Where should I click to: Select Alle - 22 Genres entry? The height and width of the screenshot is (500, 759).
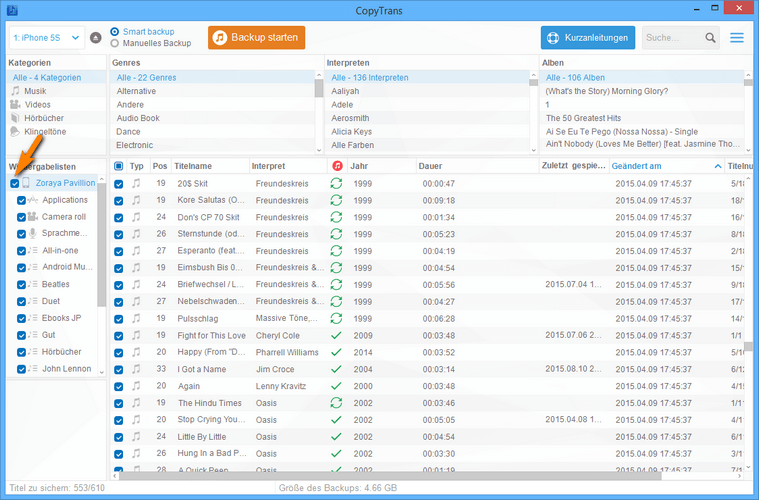pos(213,77)
